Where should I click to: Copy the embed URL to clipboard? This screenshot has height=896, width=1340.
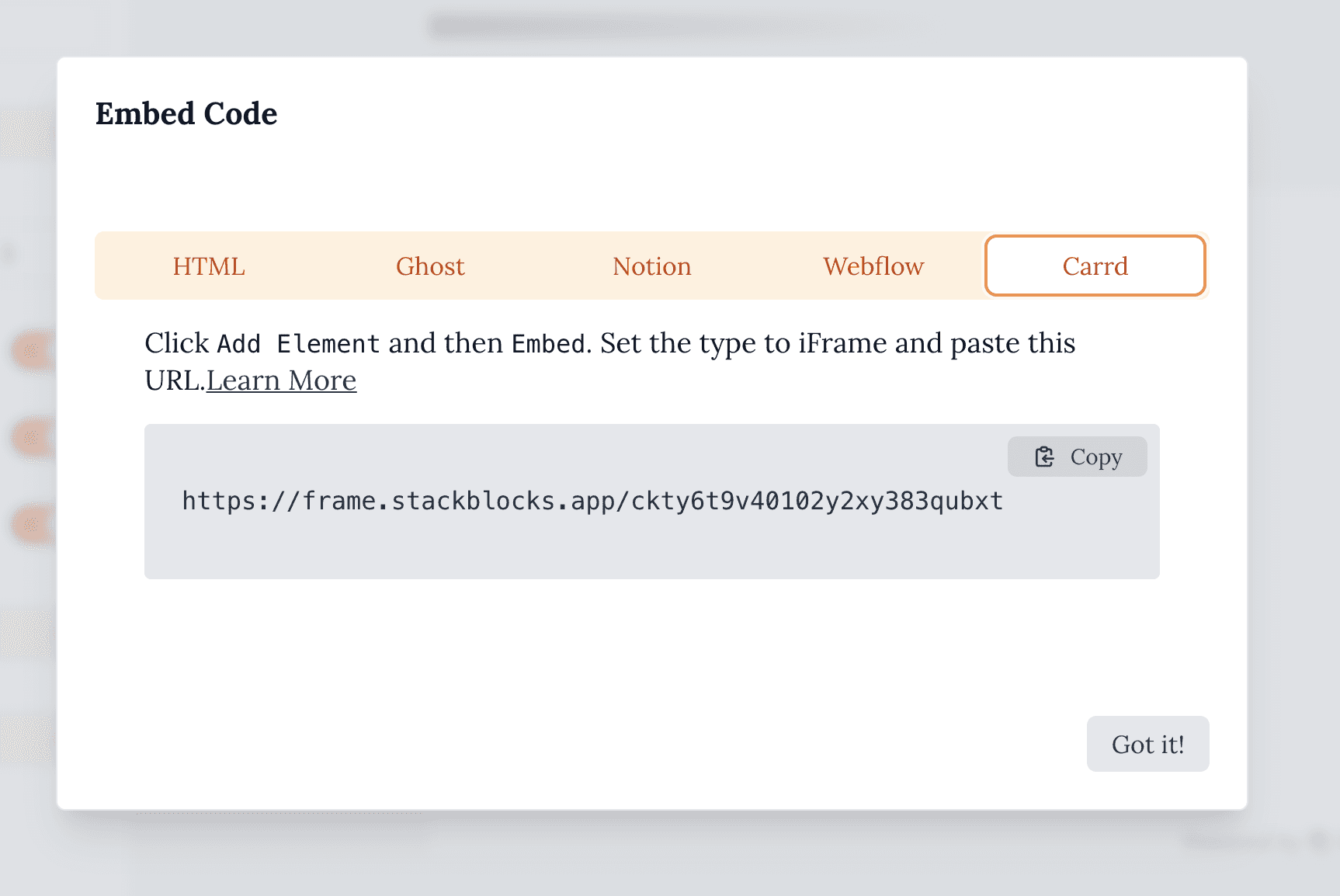pos(1078,457)
